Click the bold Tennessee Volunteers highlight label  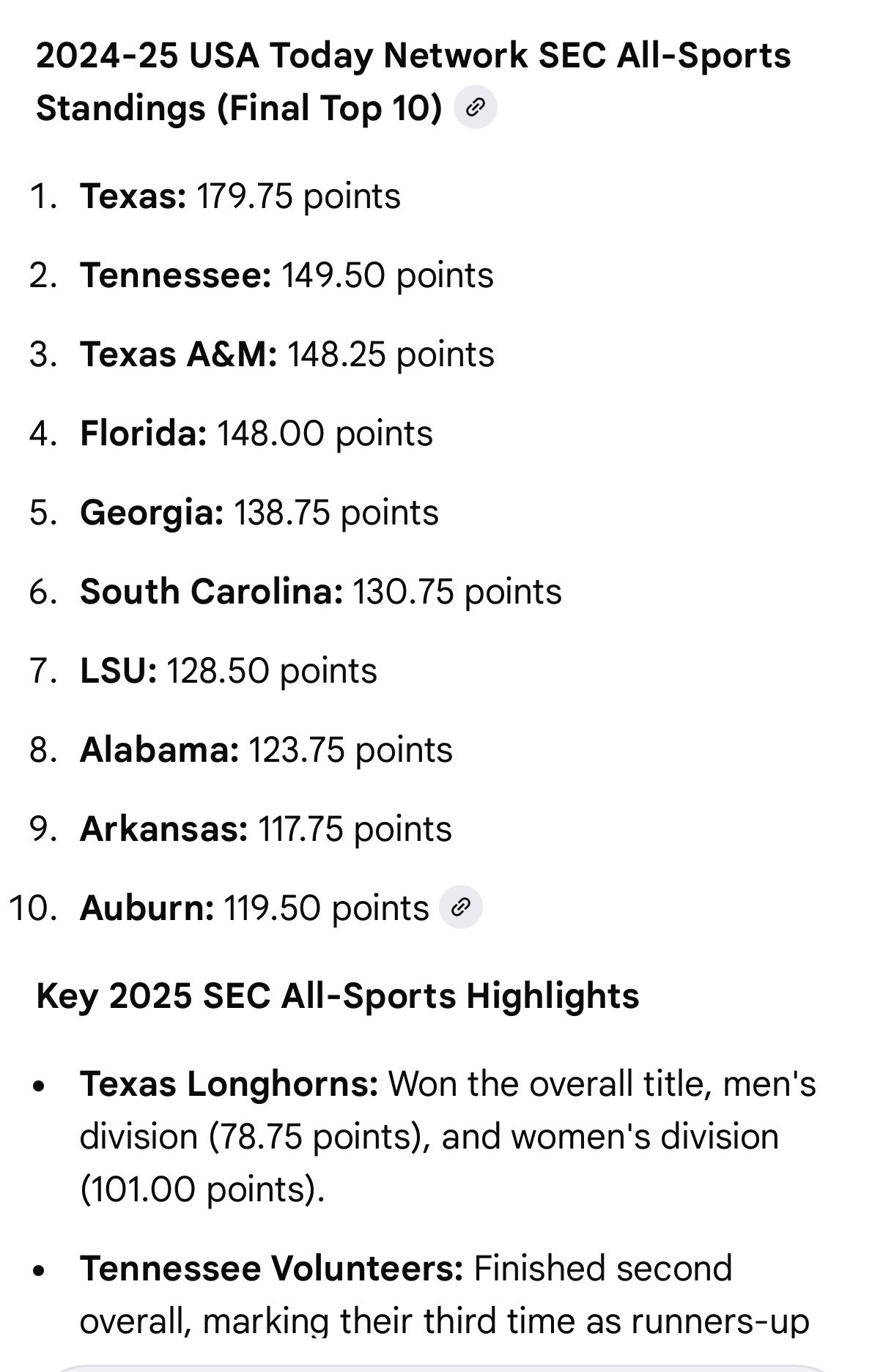click(x=271, y=1269)
